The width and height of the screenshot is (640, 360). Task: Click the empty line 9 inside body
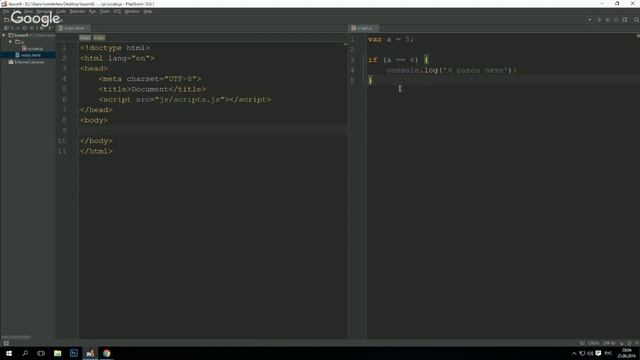(212, 131)
